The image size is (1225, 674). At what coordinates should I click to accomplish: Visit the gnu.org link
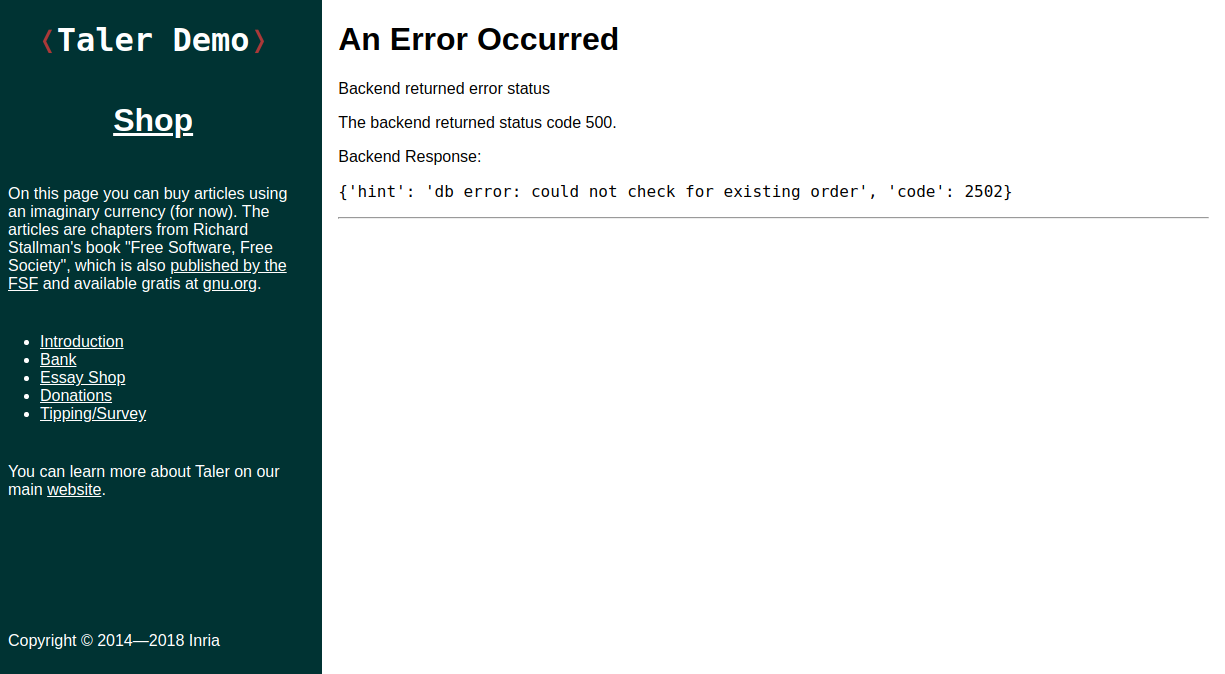point(229,284)
